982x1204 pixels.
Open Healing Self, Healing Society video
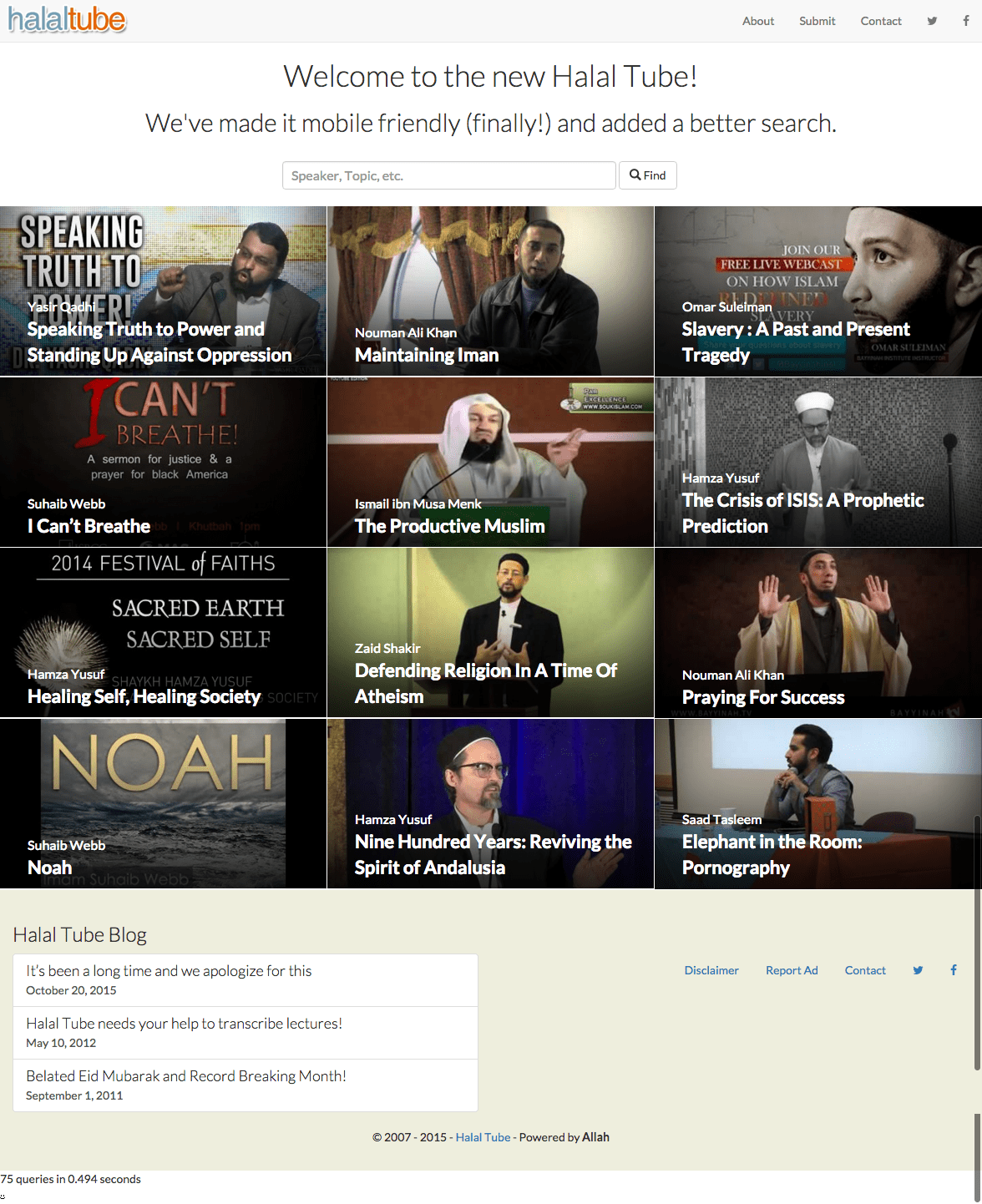pyautogui.click(x=163, y=632)
